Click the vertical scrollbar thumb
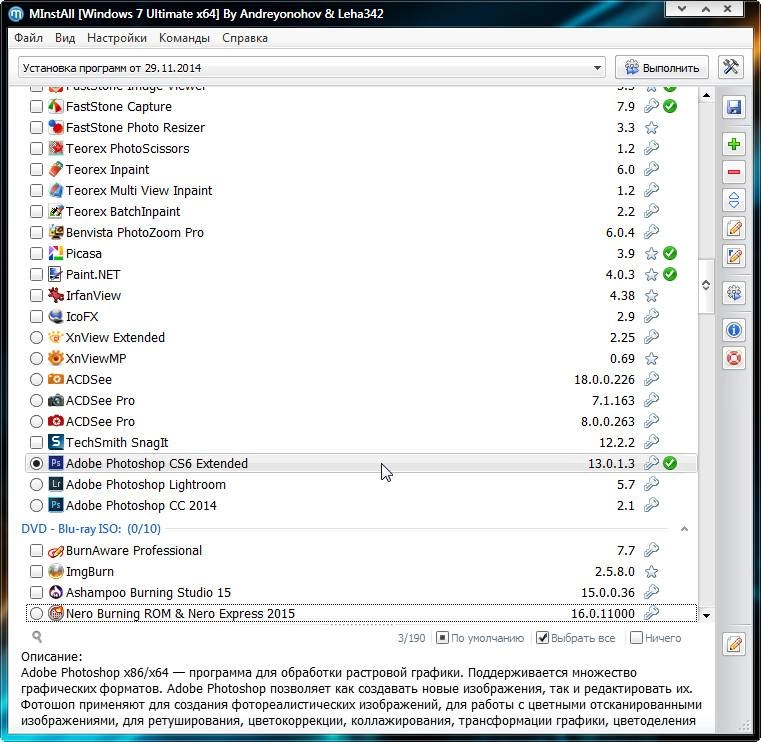Image resolution: width=761 pixels, height=742 pixels. pos(706,285)
